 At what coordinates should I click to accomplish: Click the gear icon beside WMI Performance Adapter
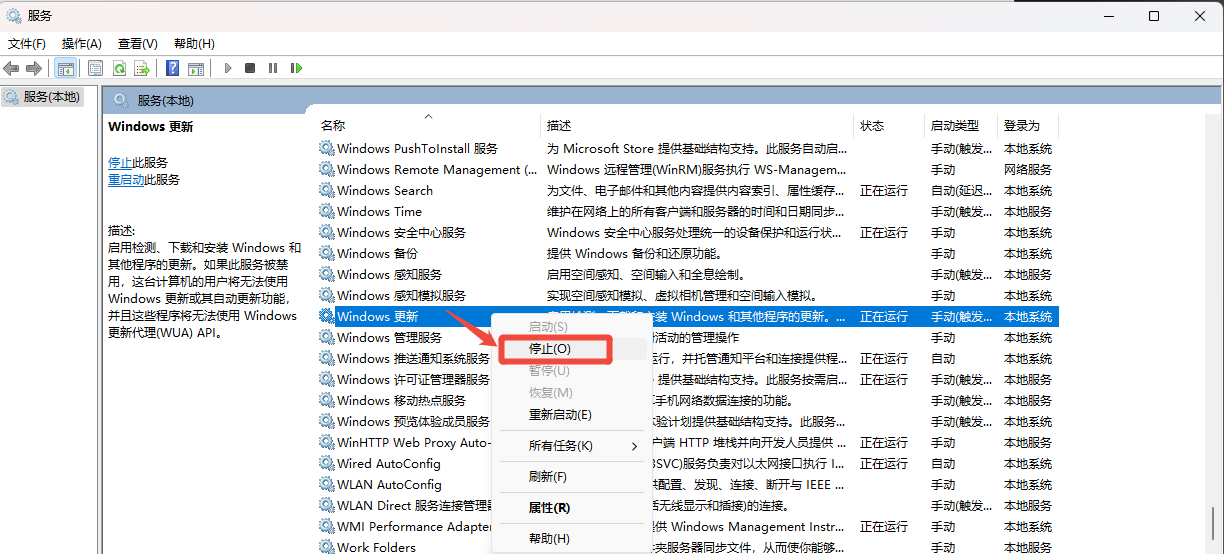tap(327, 526)
